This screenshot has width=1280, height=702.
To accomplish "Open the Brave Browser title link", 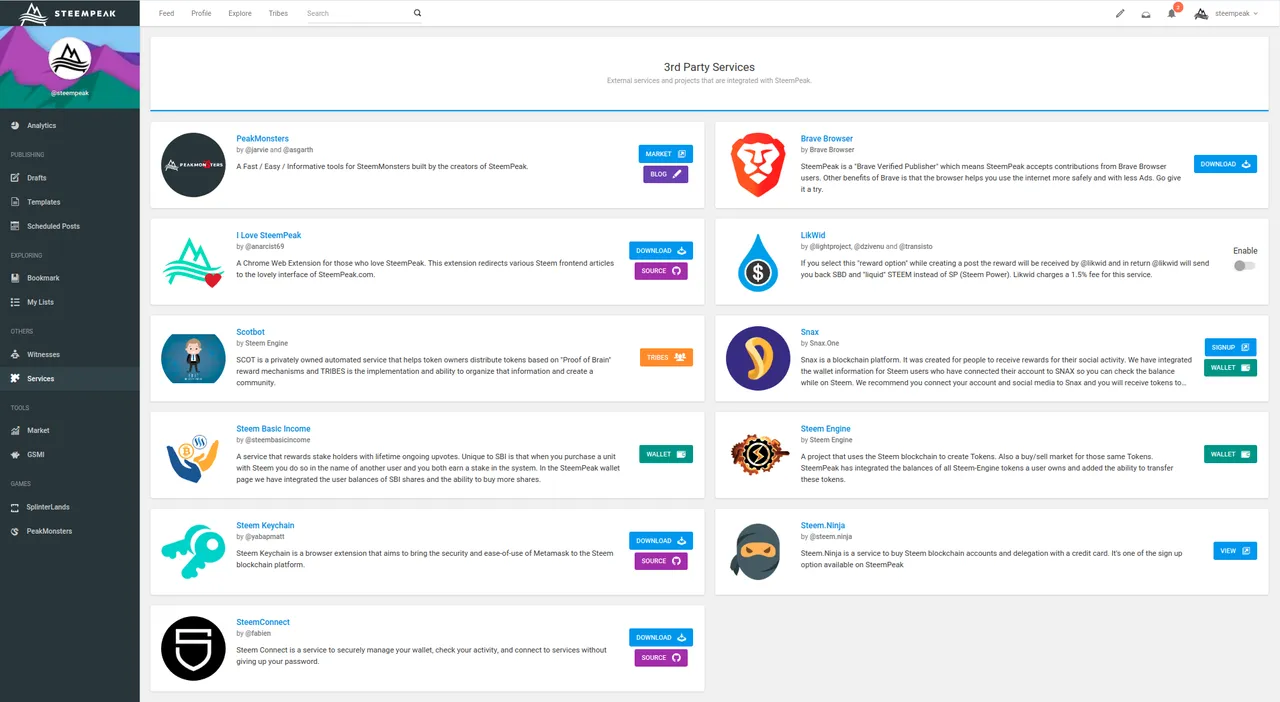I will coord(827,139).
